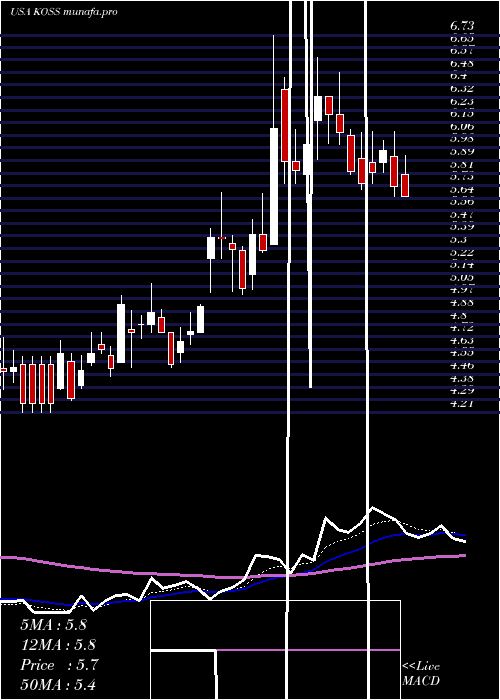This screenshot has width=500, height=700.
Task: Click the 4.46 price axis label
Action: pos(462,366)
